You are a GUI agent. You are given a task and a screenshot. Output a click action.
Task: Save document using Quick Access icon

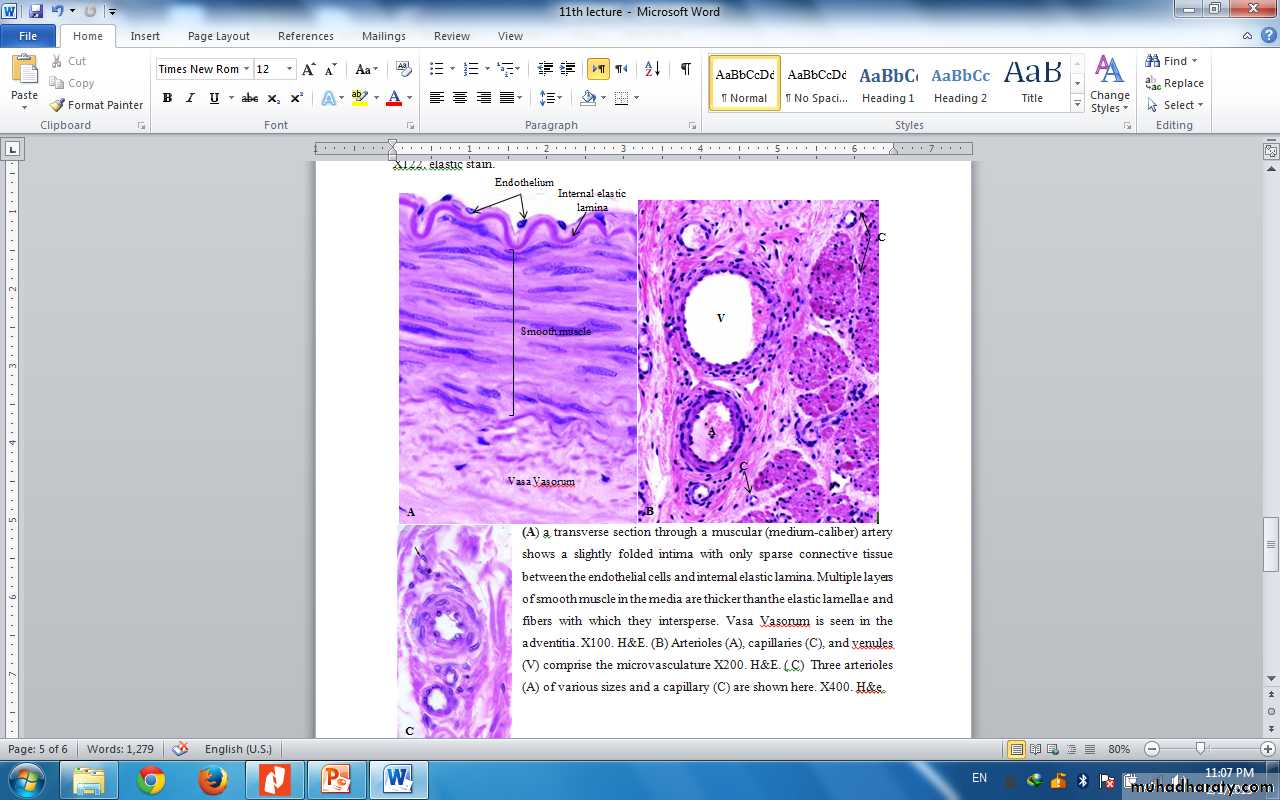36,11
